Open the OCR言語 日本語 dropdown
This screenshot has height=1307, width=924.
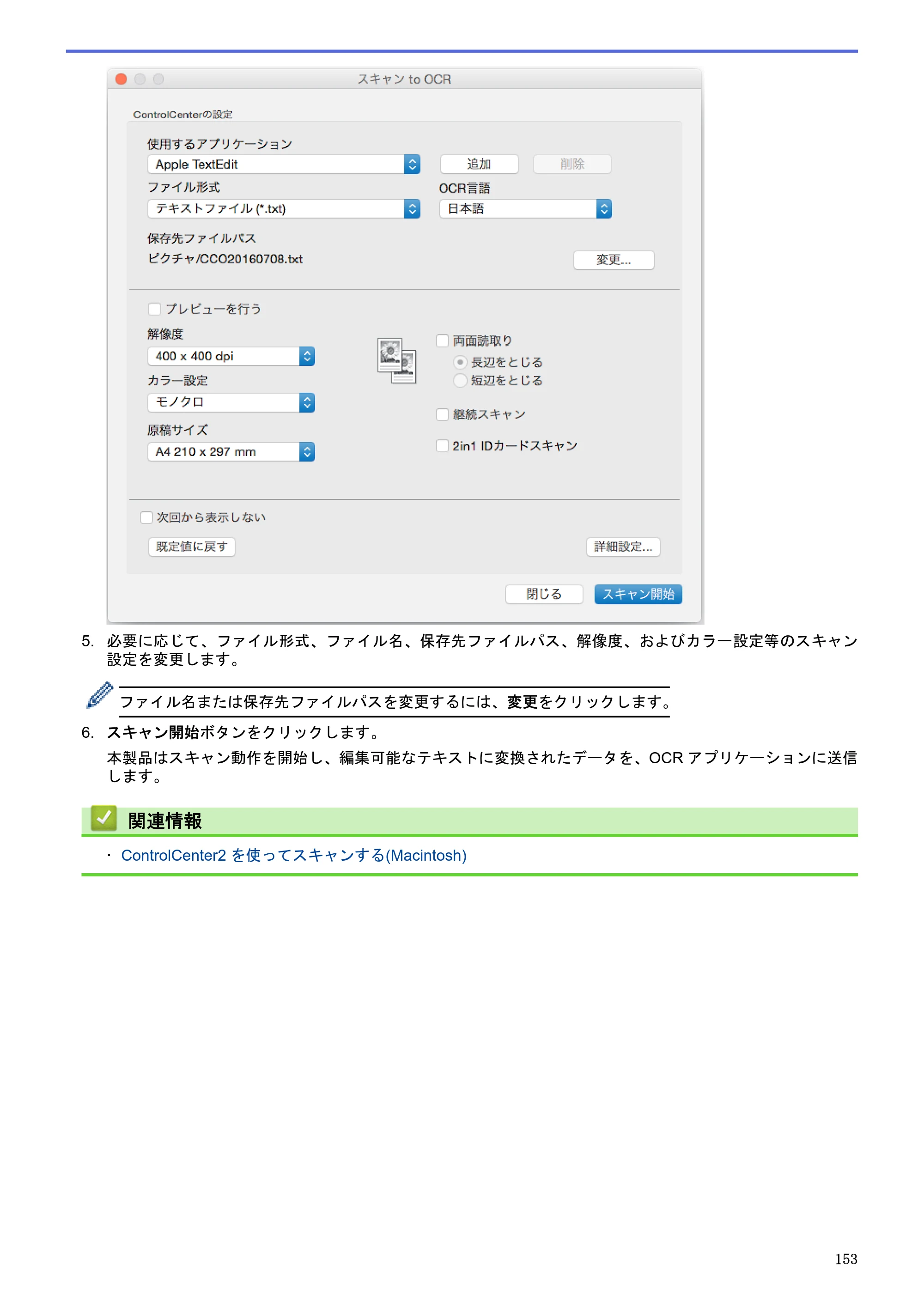(x=525, y=209)
